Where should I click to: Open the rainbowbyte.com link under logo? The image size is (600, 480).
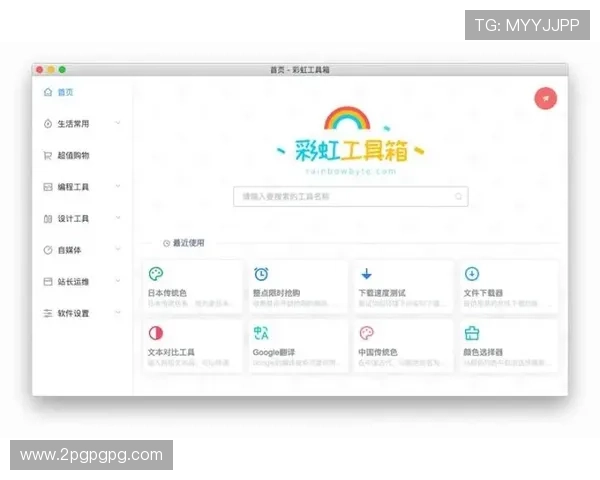coord(351,171)
